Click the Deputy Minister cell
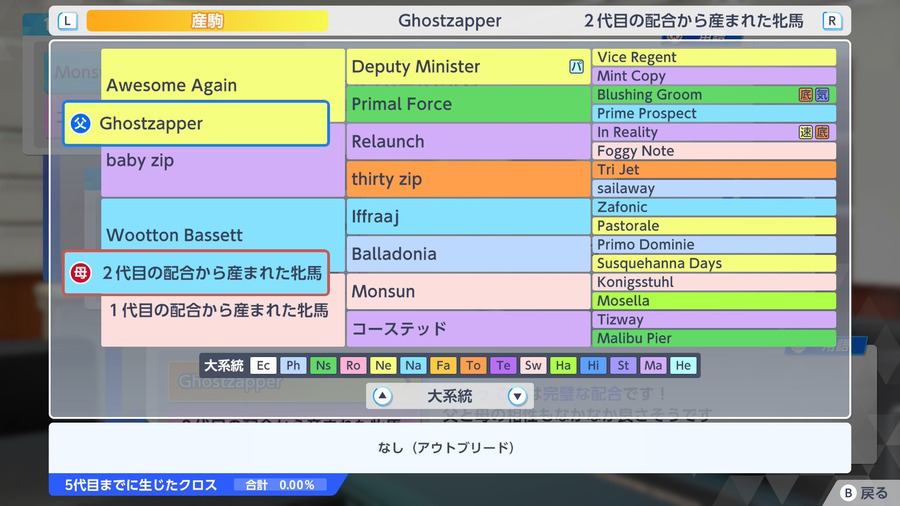 pyautogui.click(x=468, y=67)
